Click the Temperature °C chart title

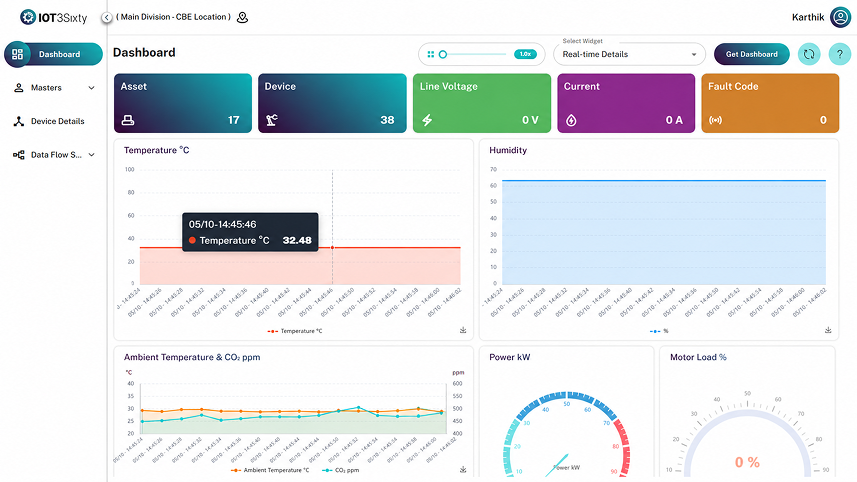point(156,150)
